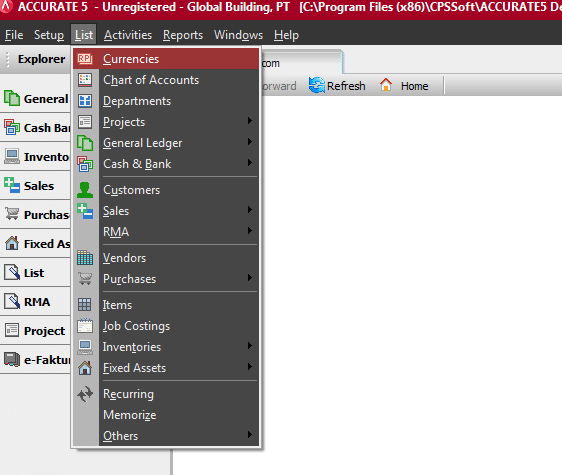The width and height of the screenshot is (562, 475).
Task: Open the File menu
Action: [14, 35]
